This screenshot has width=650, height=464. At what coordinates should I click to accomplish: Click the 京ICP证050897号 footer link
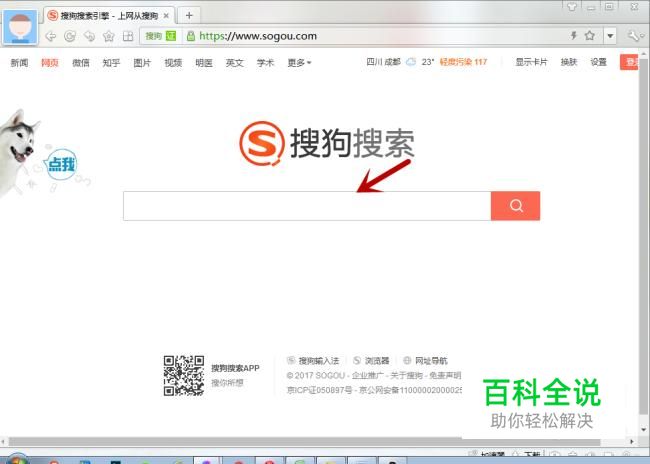tap(320, 390)
